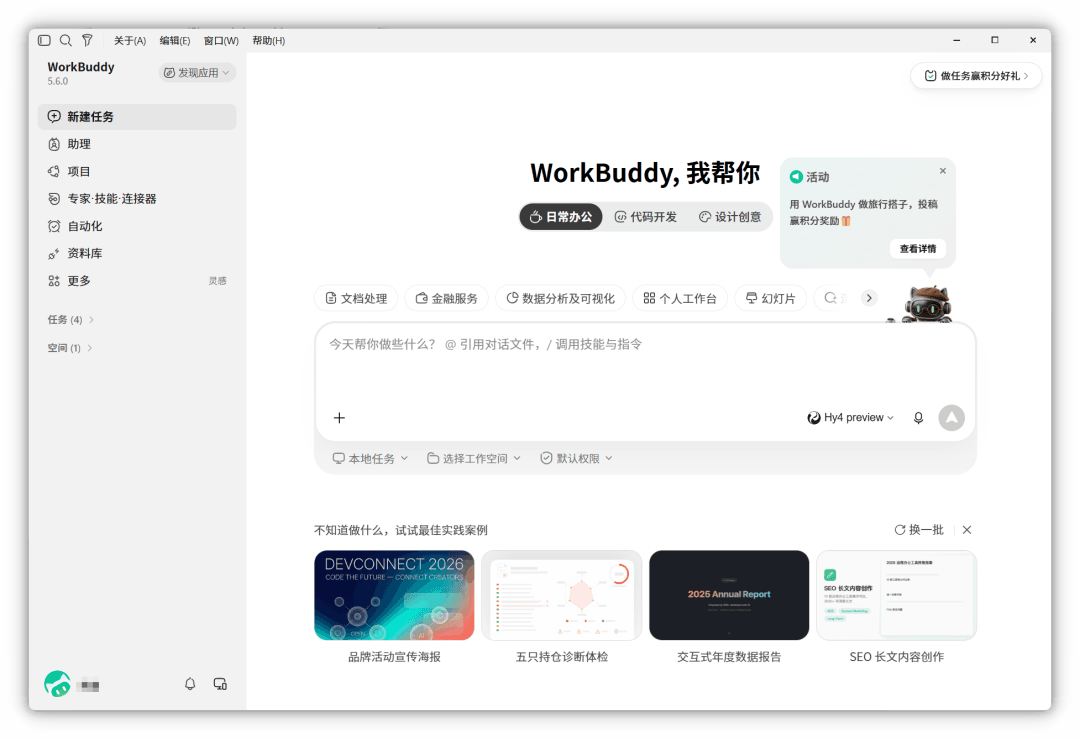Click the send arrow button
The width and height of the screenshot is (1080, 739).
951,417
